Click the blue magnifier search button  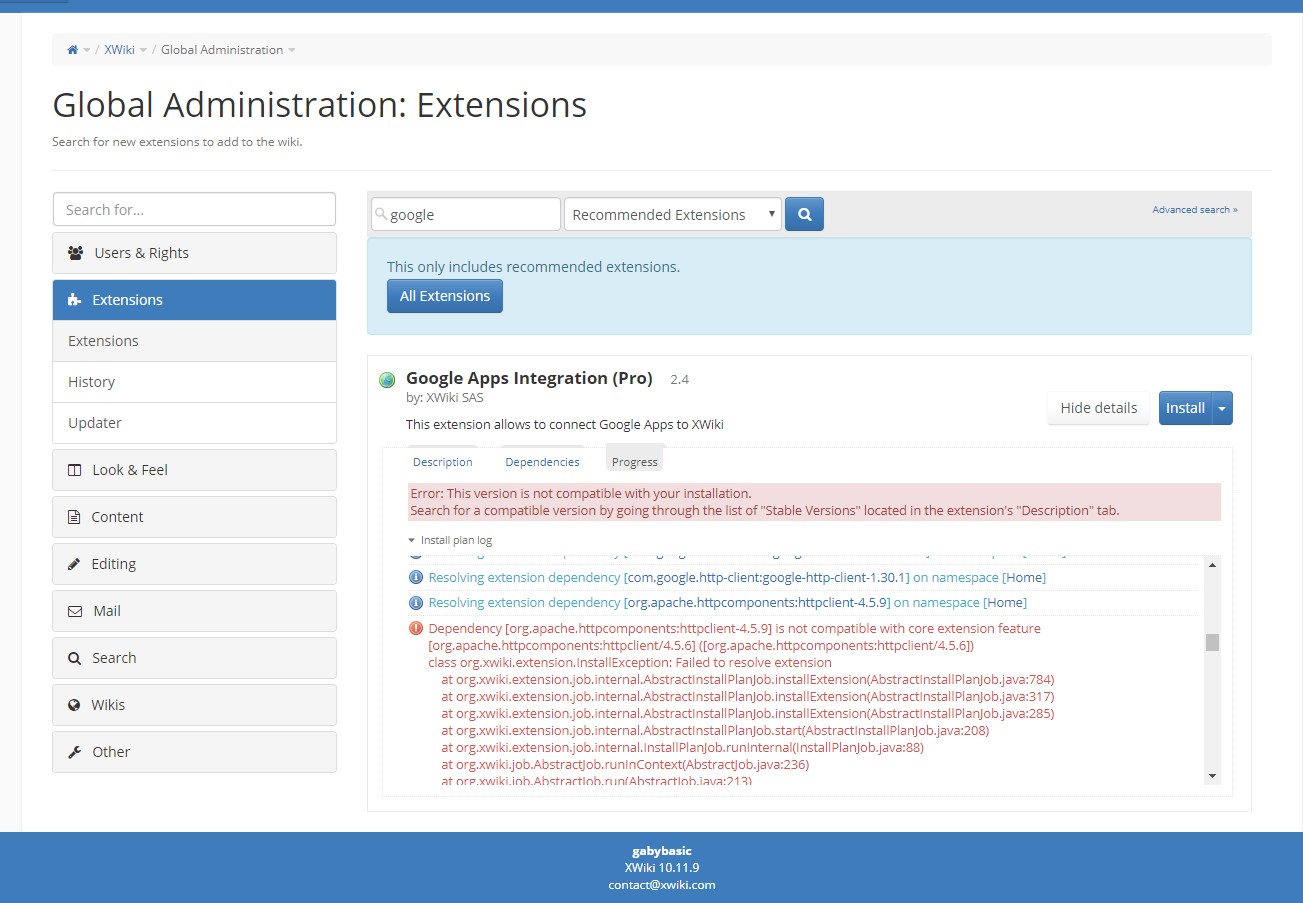pyautogui.click(x=804, y=214)
